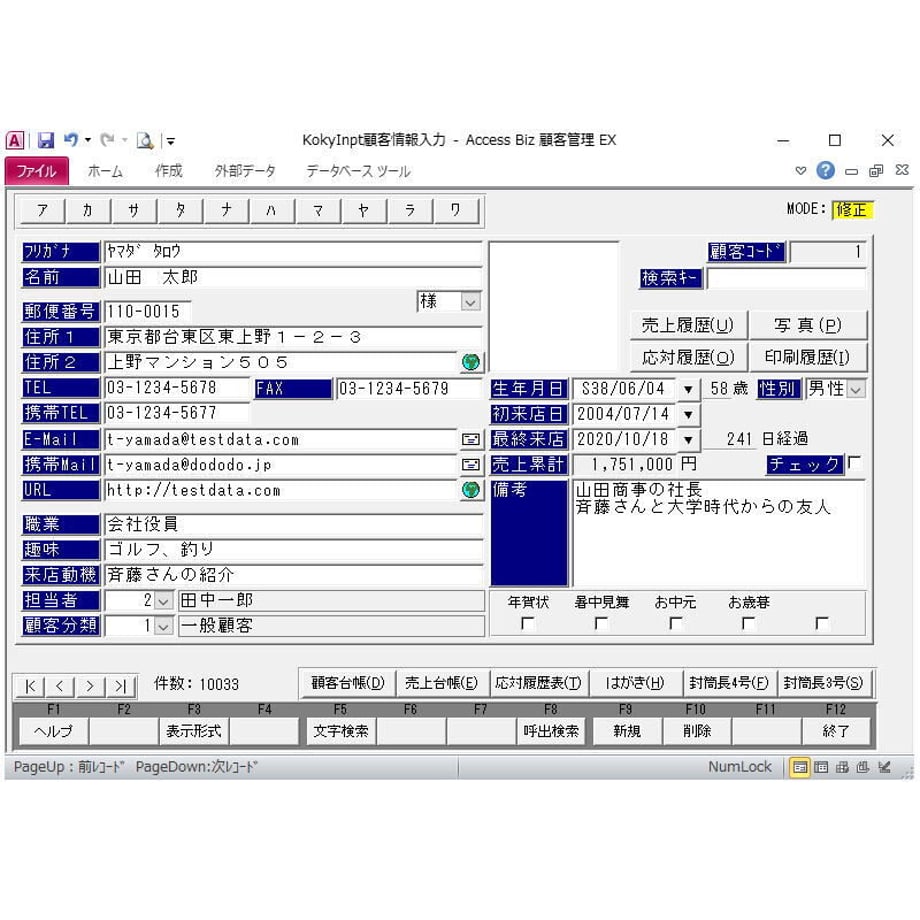The height and width of the screenshot is (920, 920).
Task: Click はがき(H) print button
Action: point(635,683)
